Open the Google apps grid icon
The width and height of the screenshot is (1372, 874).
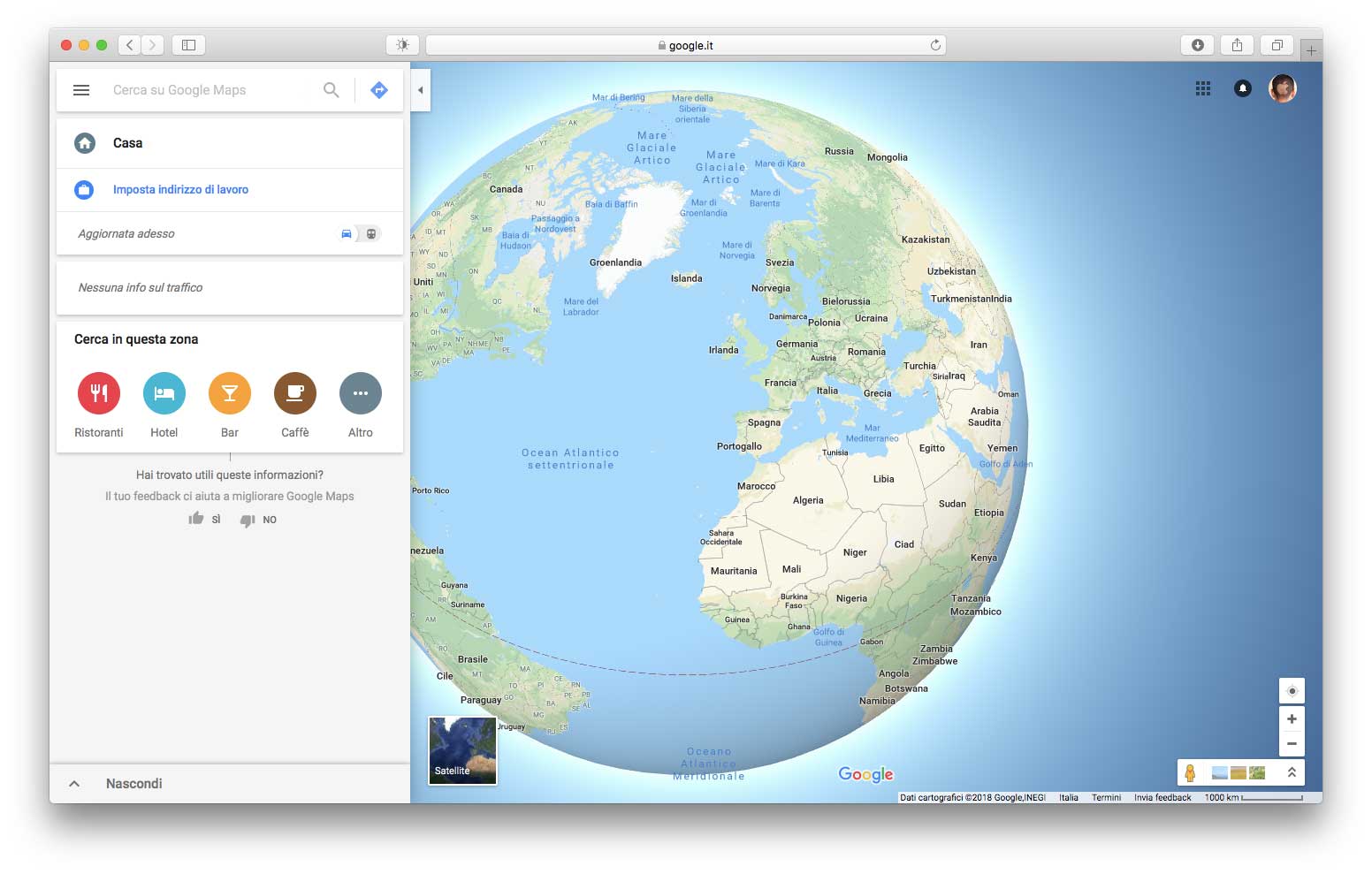point(1202,88)
